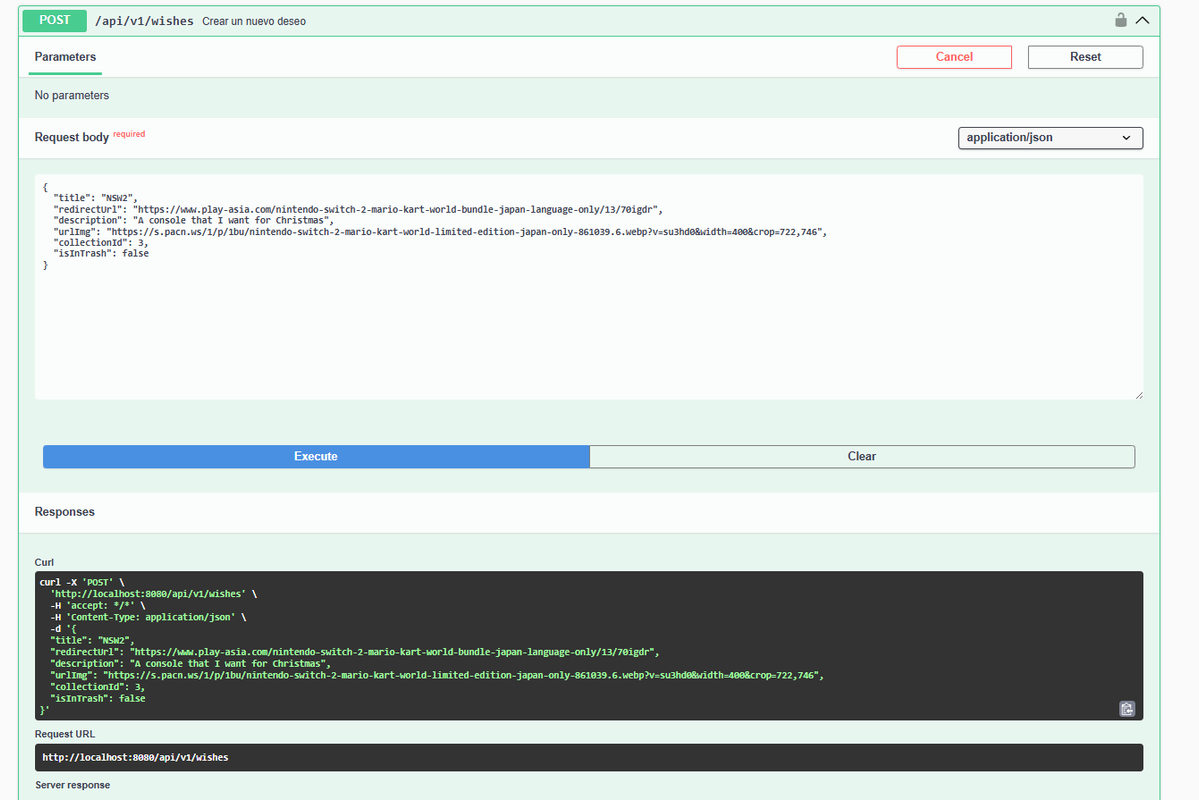Execute the POST request

(x=316, y=457)
